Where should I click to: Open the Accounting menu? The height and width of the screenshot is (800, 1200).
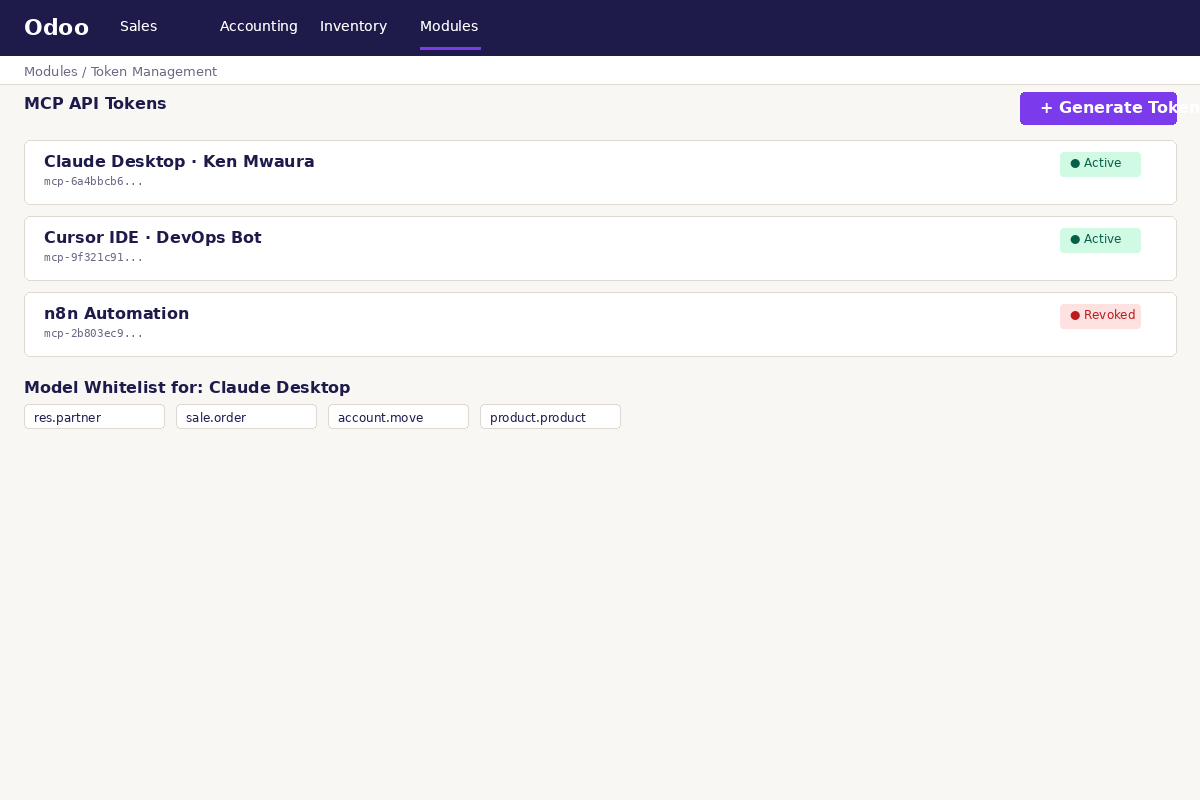pyautogui.click(x=258, y=26)
